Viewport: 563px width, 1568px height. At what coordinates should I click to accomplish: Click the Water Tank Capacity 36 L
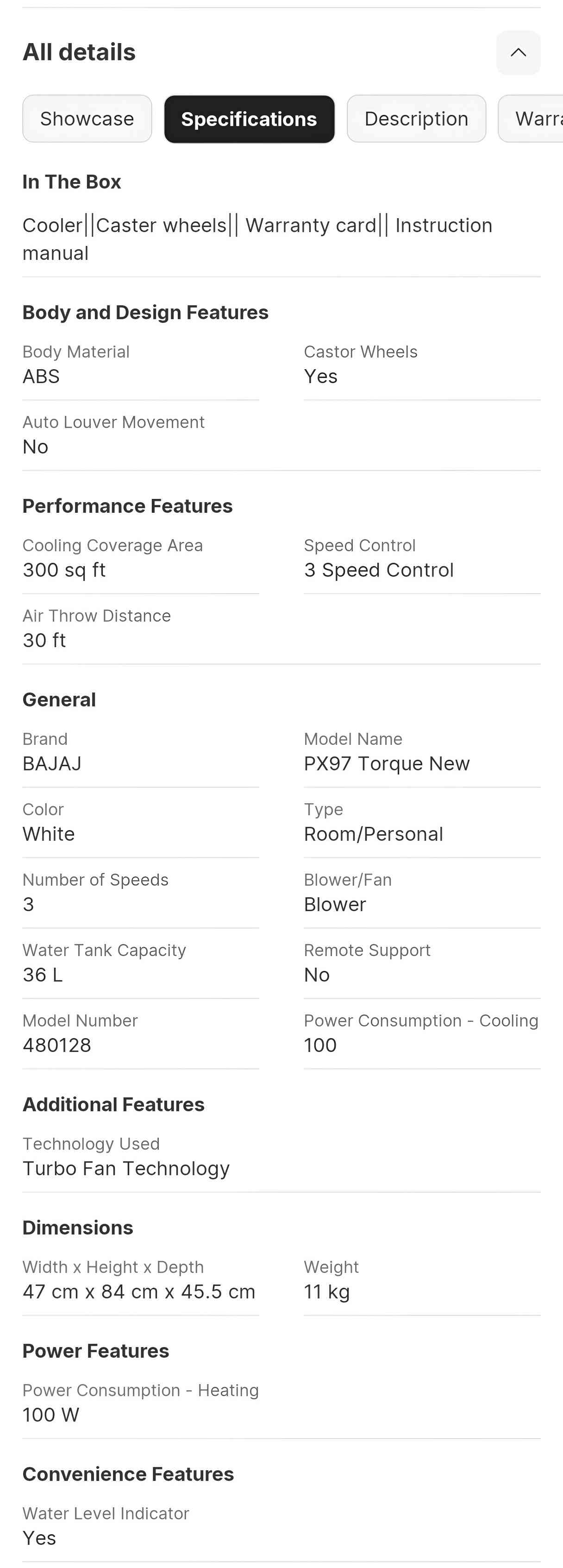coord(141,963)
